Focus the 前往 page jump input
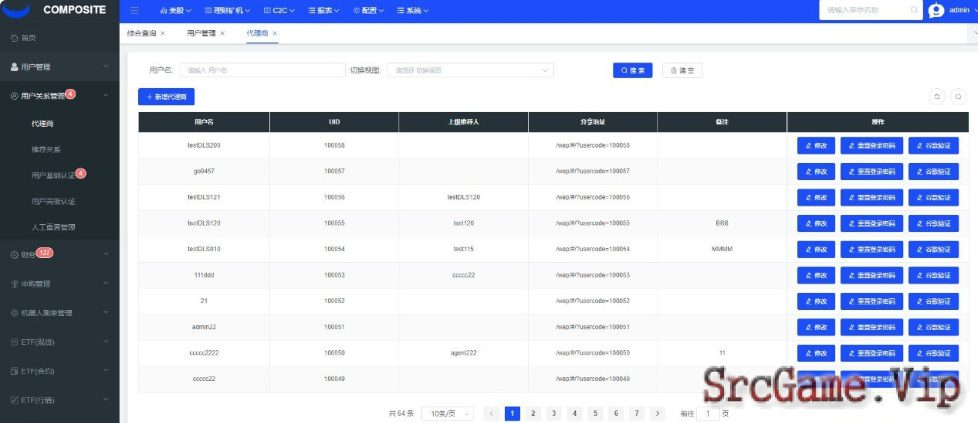This screenshot has width=978, height=423. pyautogui.click(x=708, y=414)
